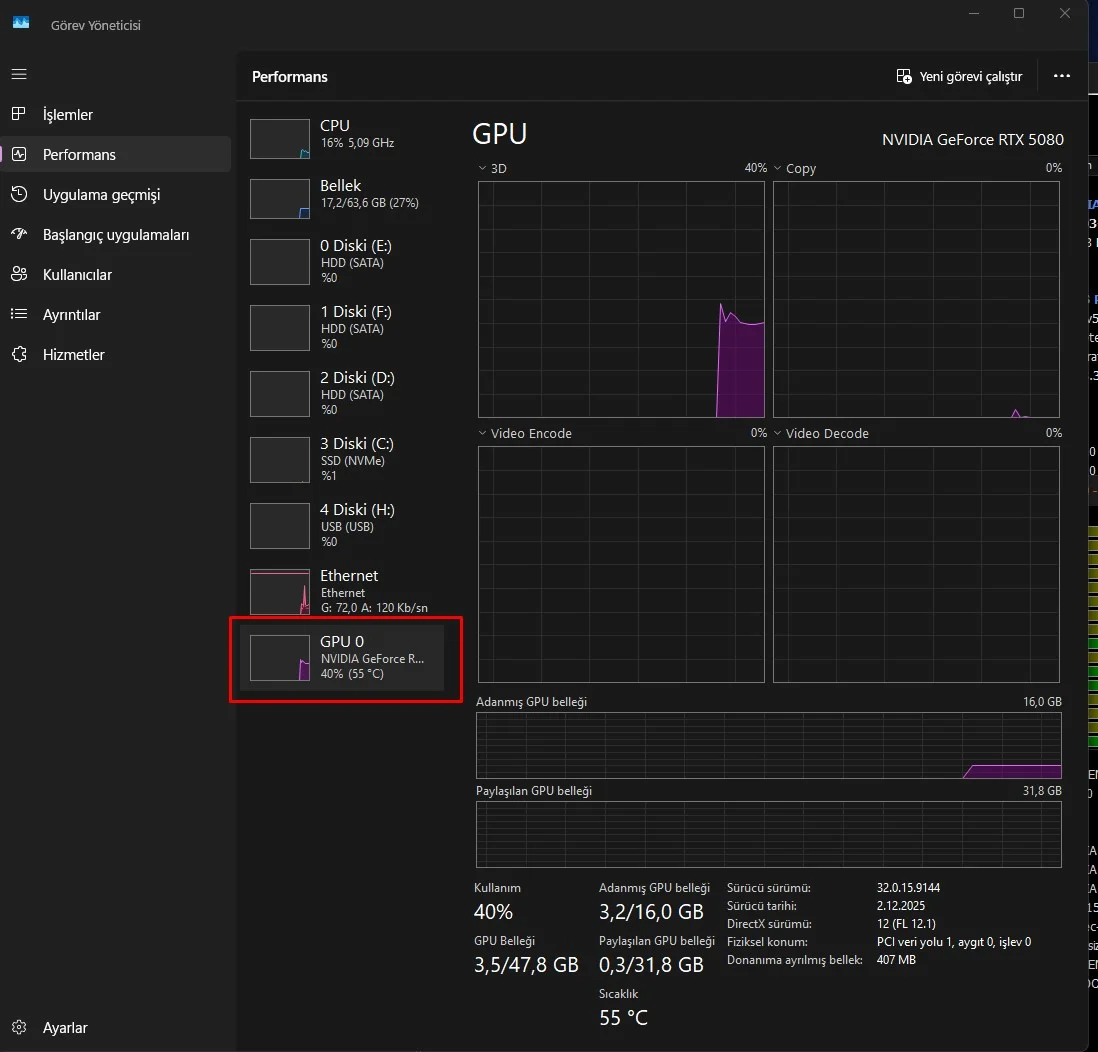Viewport: 1098px width, 1052px height.
Task: Open Ayarlar settings gear icon
Action: pyautogui.click(x=19, y=1027)
